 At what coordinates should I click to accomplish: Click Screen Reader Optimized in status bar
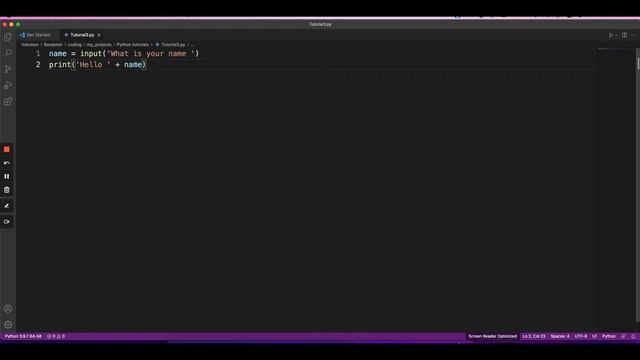click(492, 336)
